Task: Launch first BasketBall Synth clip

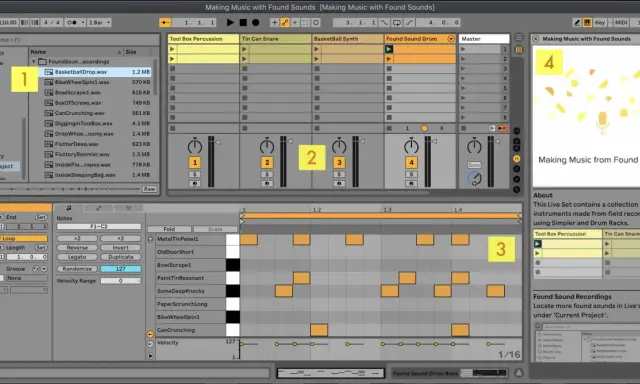Action: 316,49
